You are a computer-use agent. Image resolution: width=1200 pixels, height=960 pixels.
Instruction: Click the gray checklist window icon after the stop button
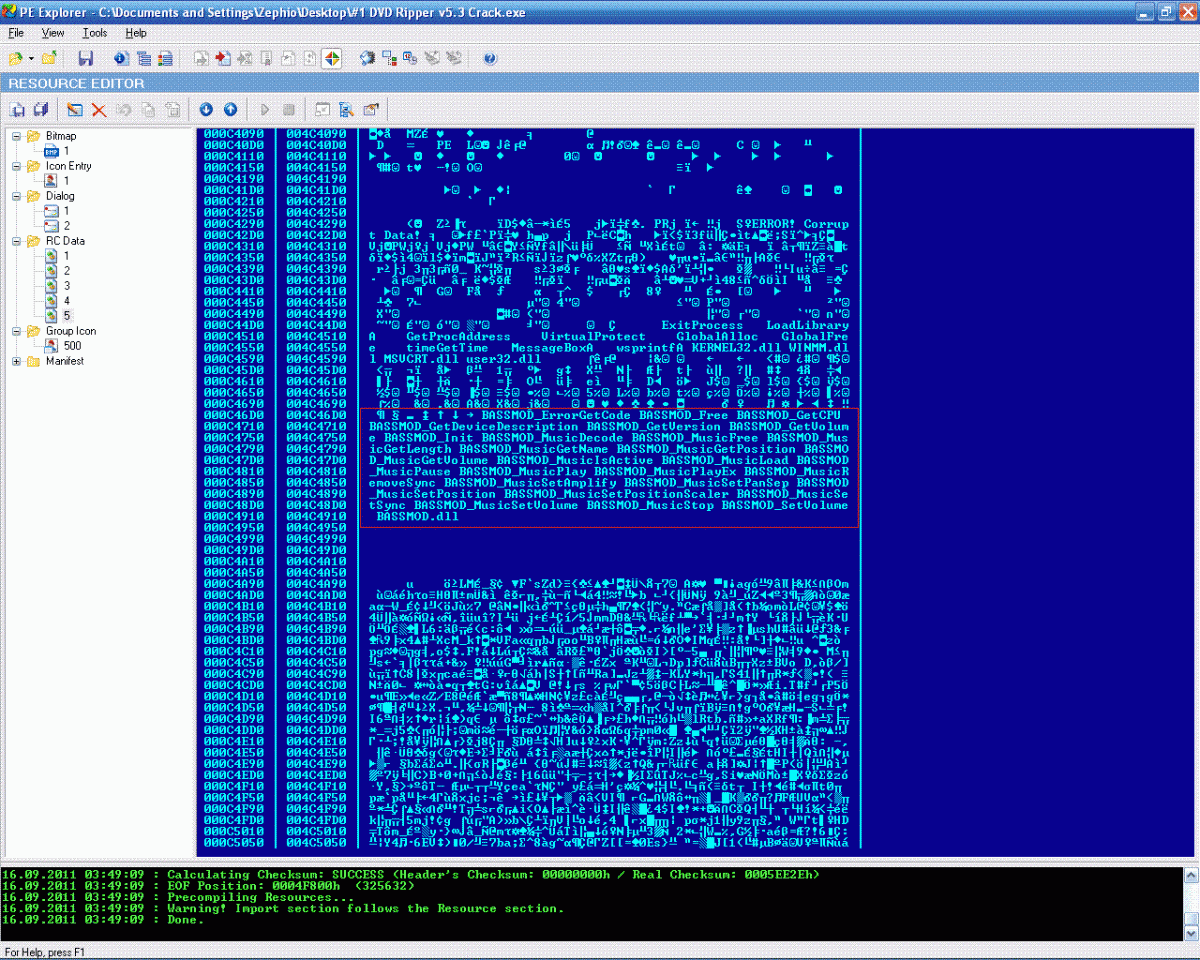[x=323, y=109]
